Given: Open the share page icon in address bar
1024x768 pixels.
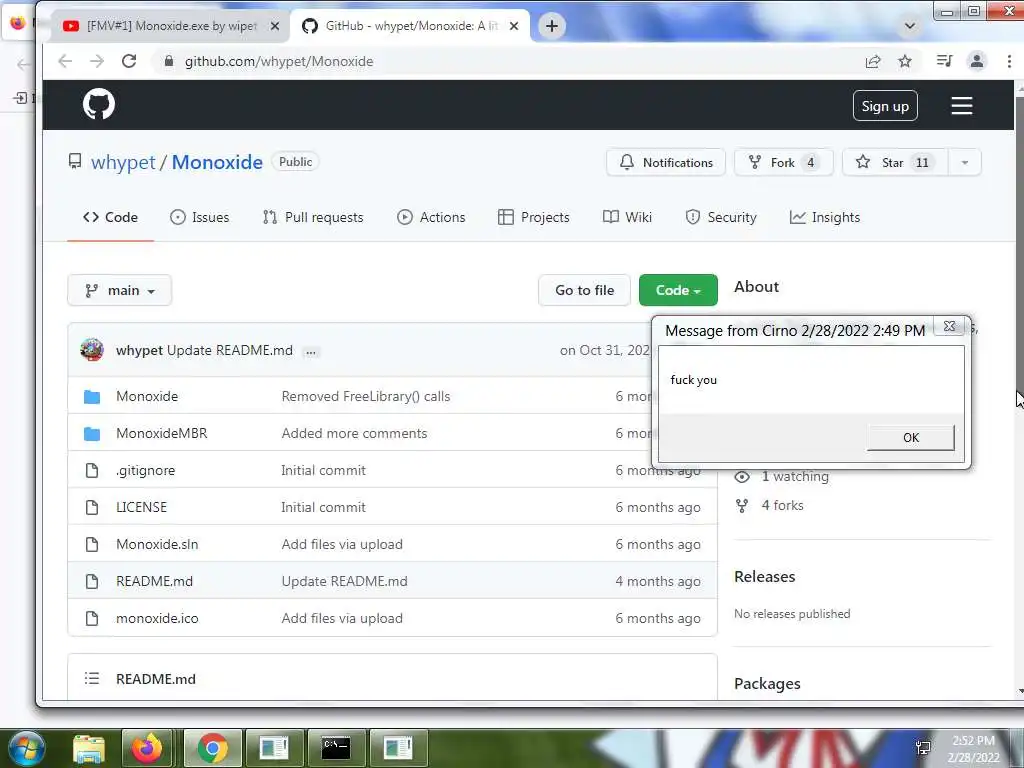Looking at the screenshot, I should pos(872,61).
